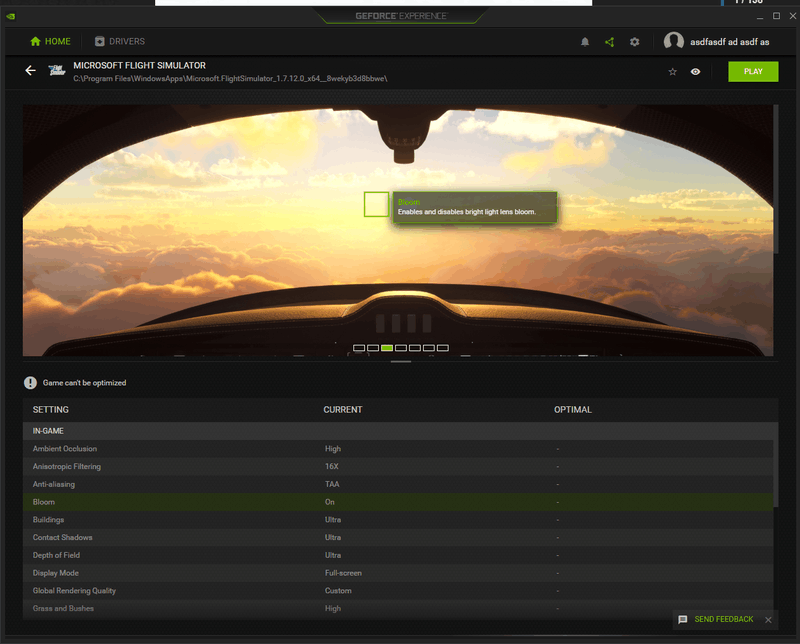Click the NVIDIA logo in title bar

tap(10, 16)
